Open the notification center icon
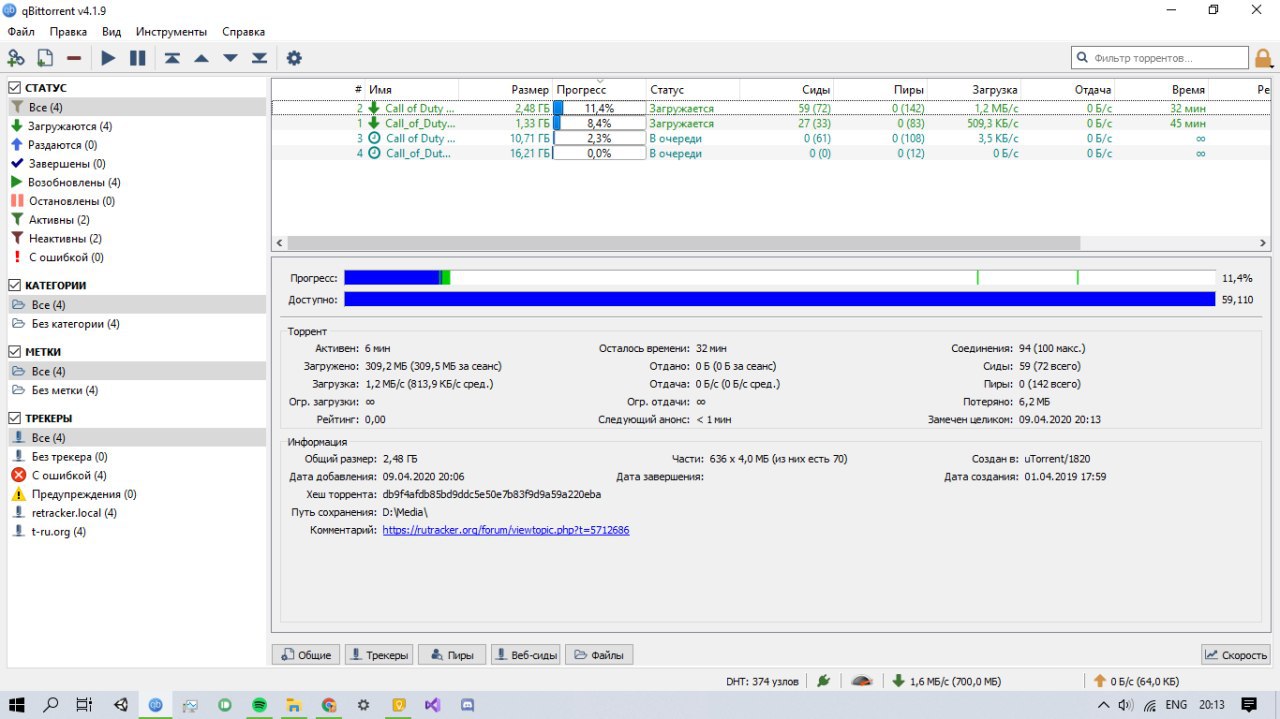The image size is (1280, 719). (1248, 705)
